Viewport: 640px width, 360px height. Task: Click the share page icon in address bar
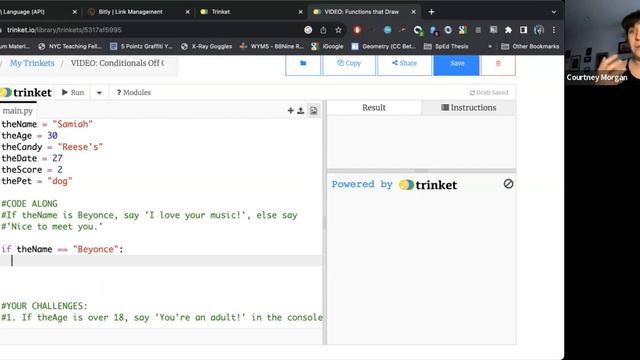click(x=323, y=30)
